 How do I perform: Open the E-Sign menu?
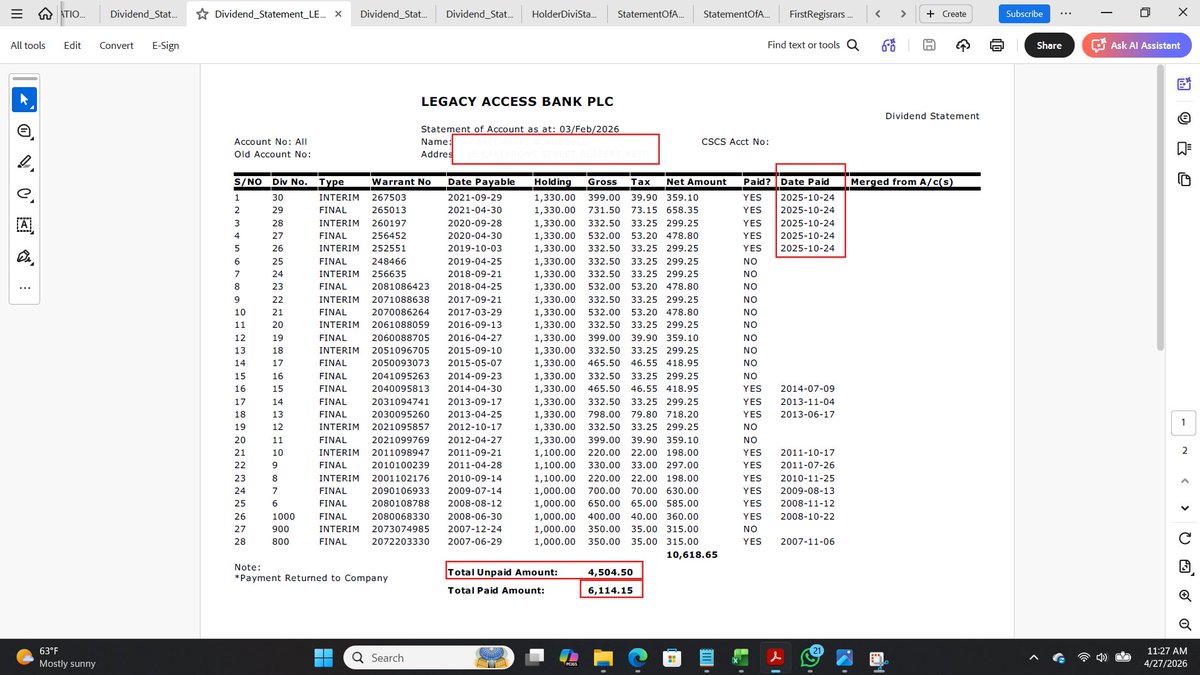(x=165, y=45)
